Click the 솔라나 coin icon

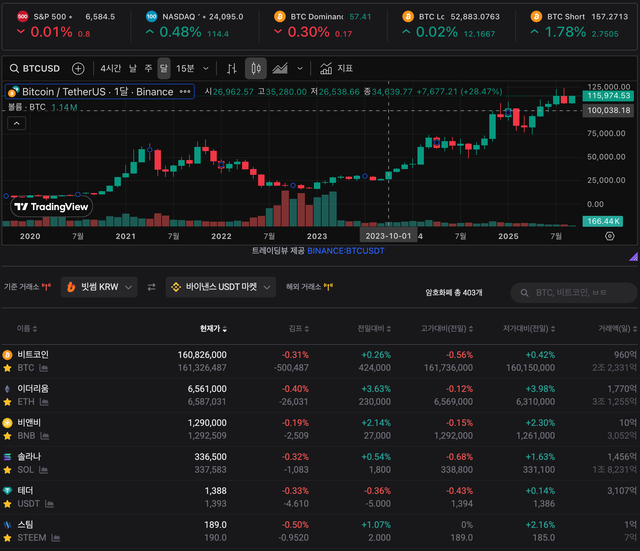7,456
